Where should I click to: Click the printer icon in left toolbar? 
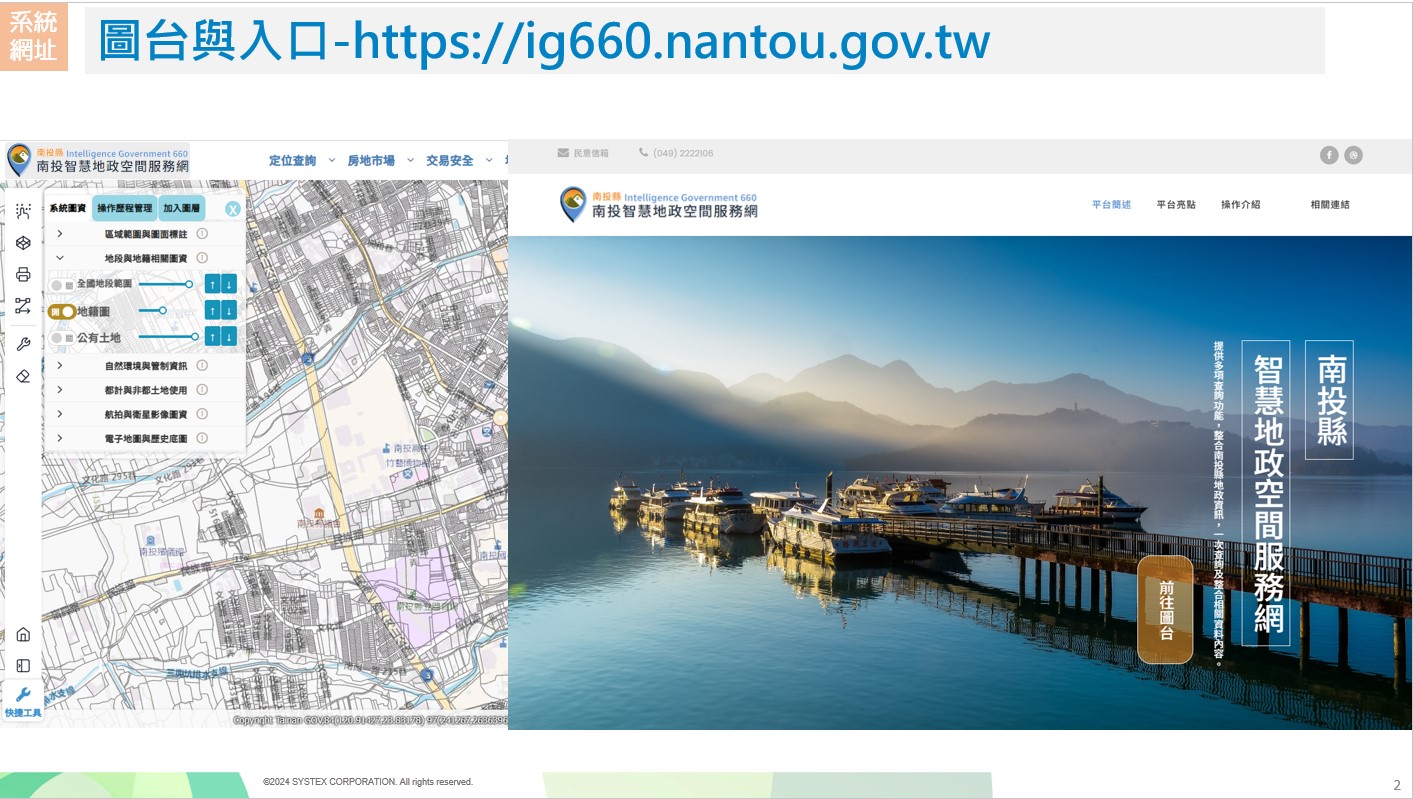(x=23, y=275)
